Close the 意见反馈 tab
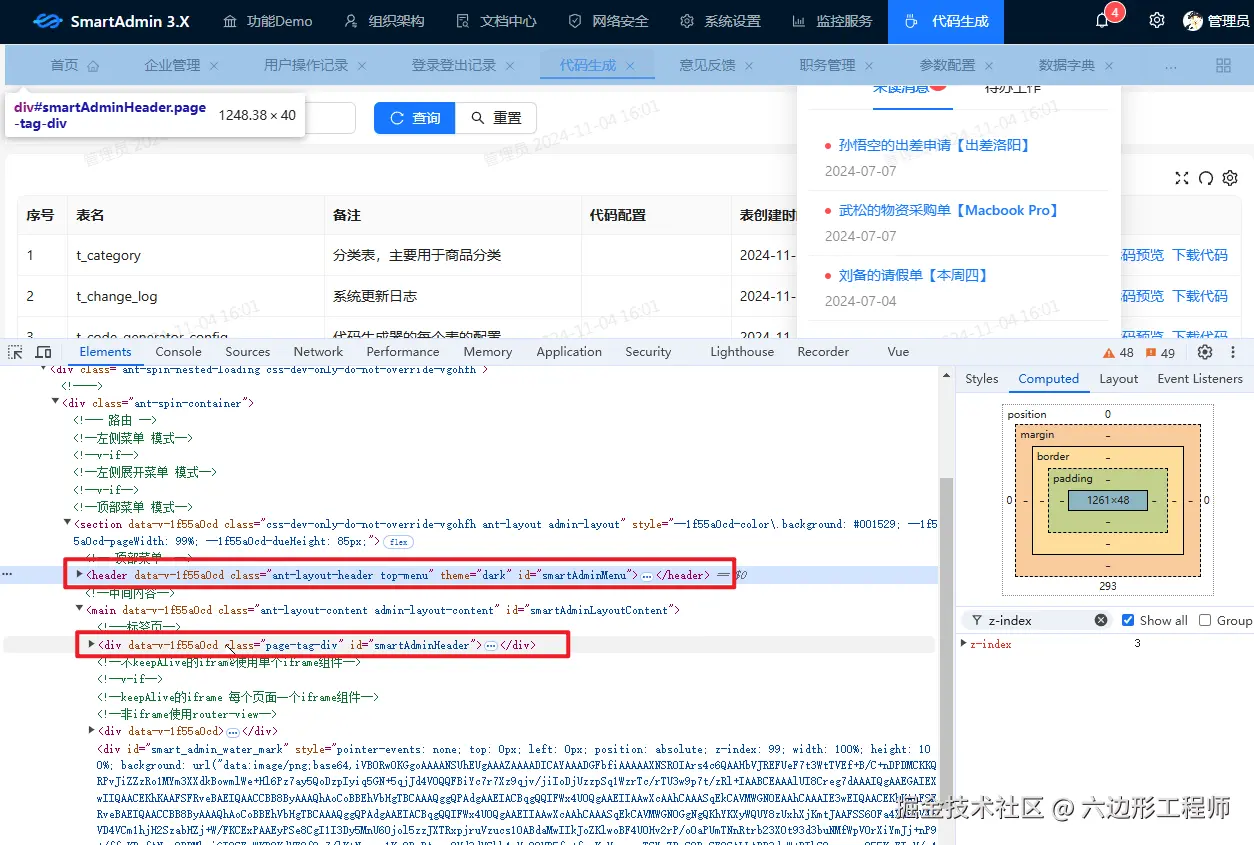 [x=750, y=65]
